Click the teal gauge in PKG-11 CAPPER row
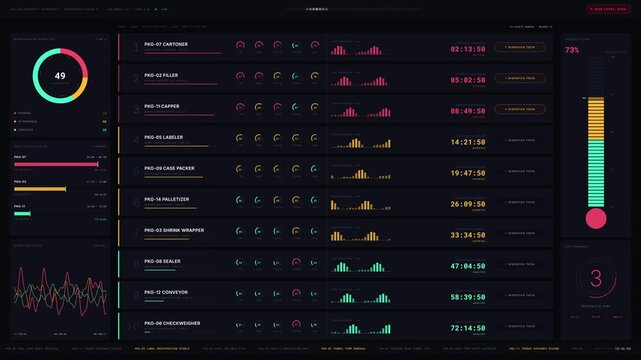Viewport: 641px width, 360px height. (x=296, y=107)
